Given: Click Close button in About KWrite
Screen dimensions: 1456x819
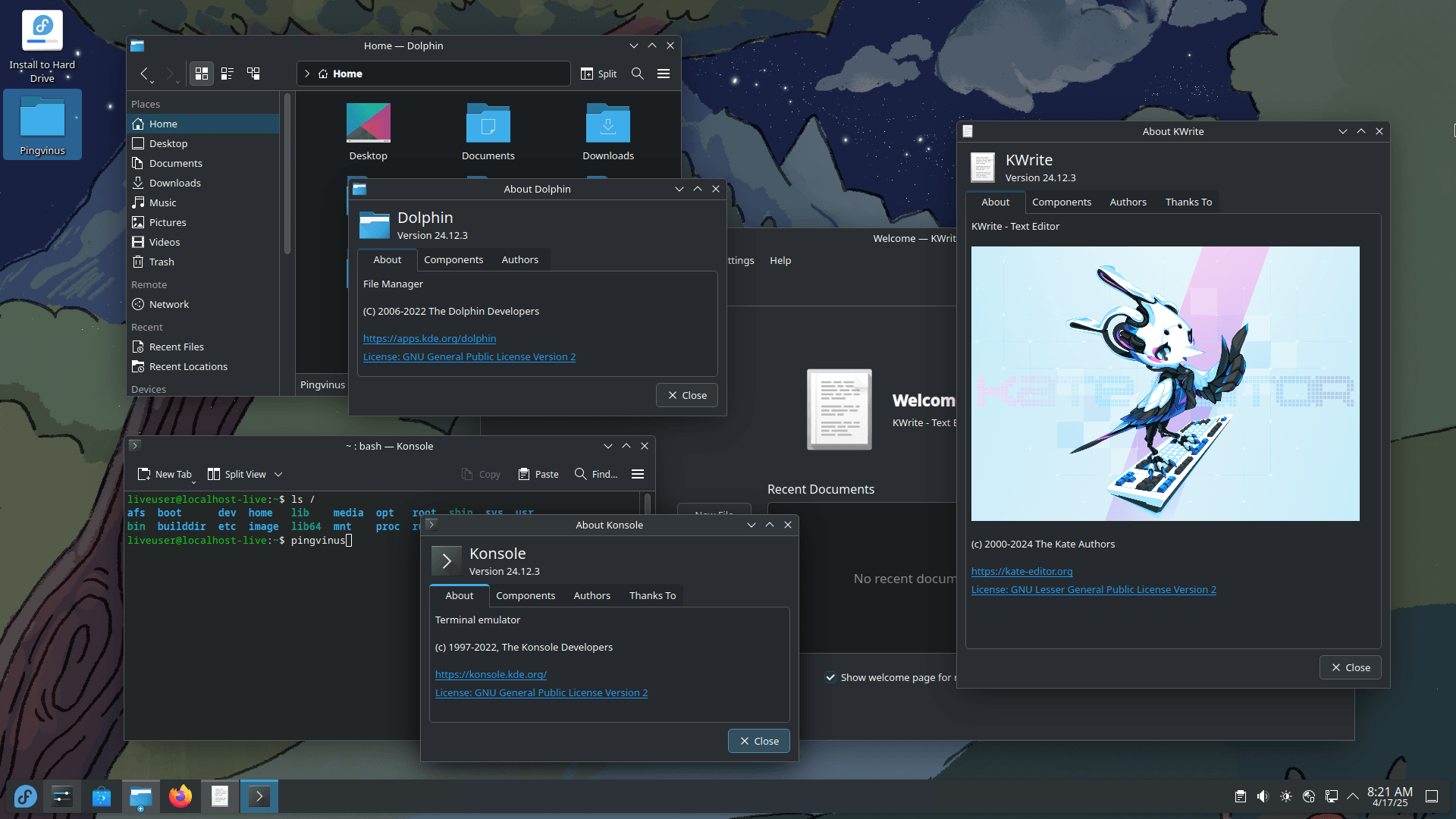Looking at the screenshot, I should (x=1351, y=667).
